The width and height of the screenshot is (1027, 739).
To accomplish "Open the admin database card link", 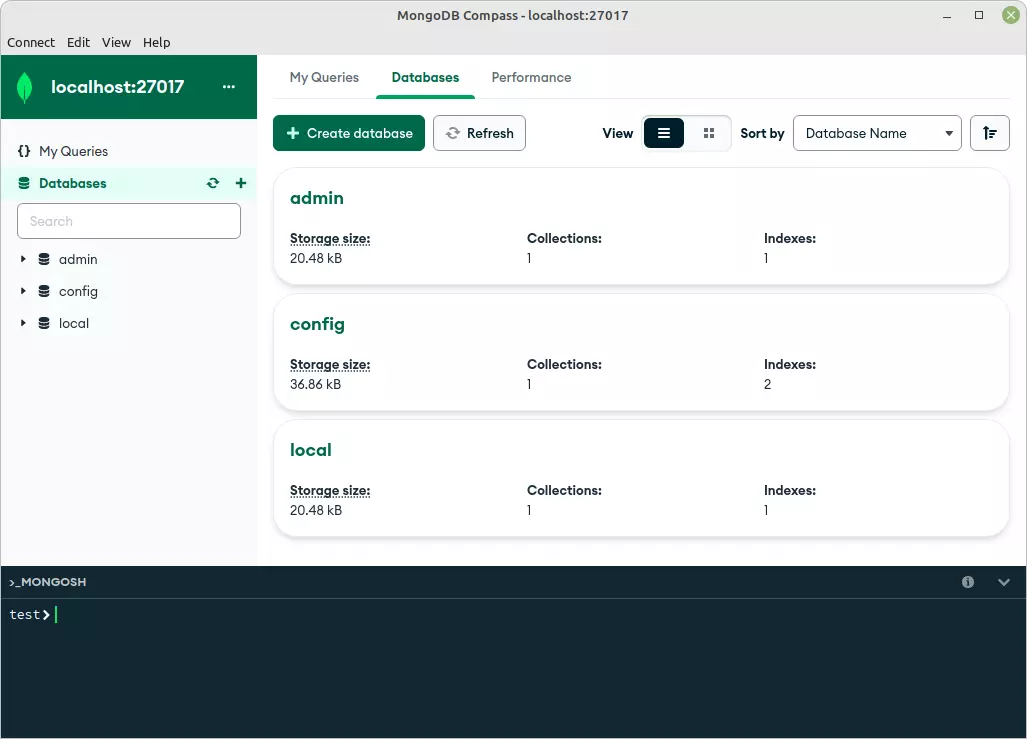I will click(316, 199).
